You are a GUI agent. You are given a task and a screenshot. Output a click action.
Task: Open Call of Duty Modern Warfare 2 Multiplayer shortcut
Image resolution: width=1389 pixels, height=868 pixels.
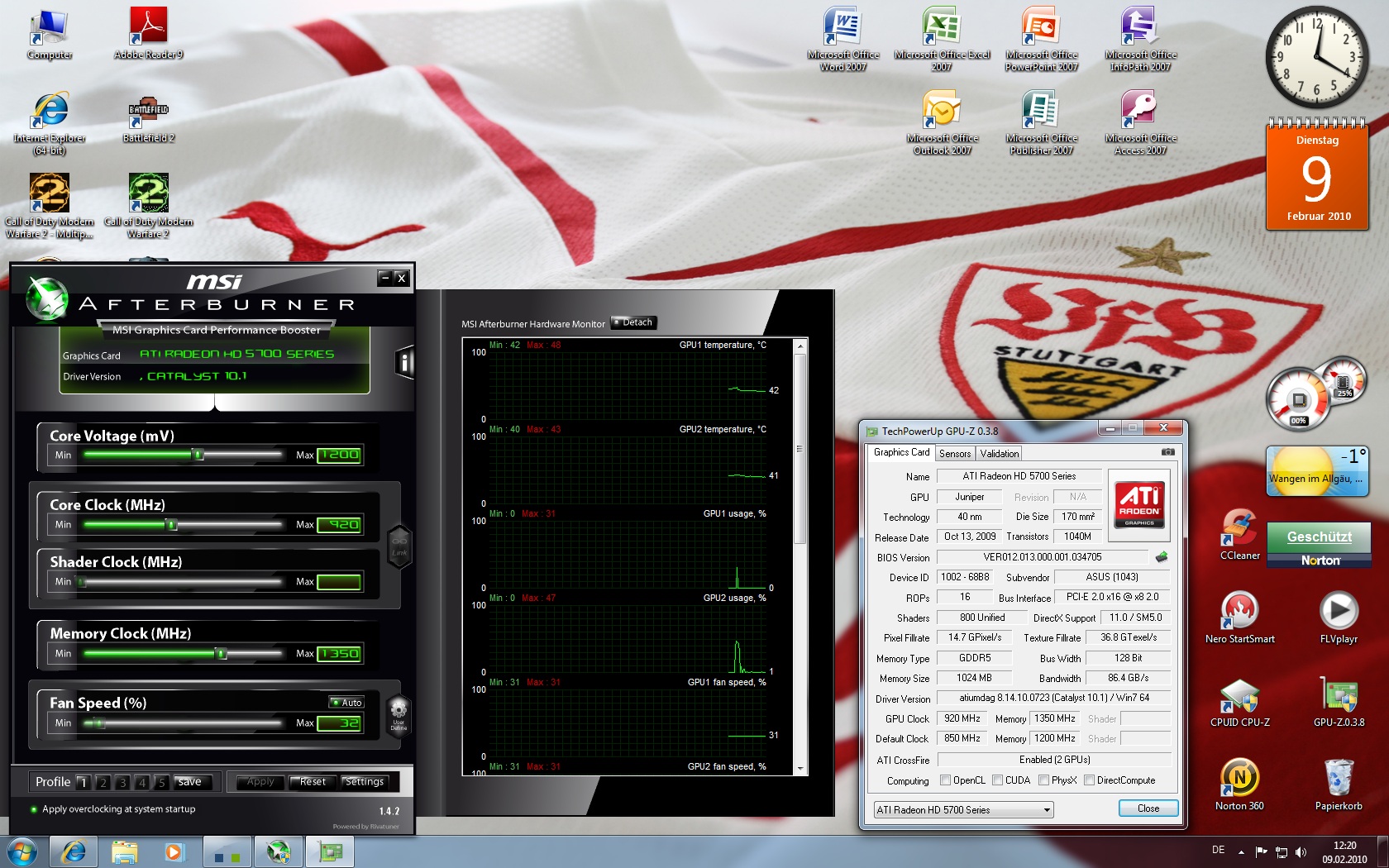coord(50,206)
